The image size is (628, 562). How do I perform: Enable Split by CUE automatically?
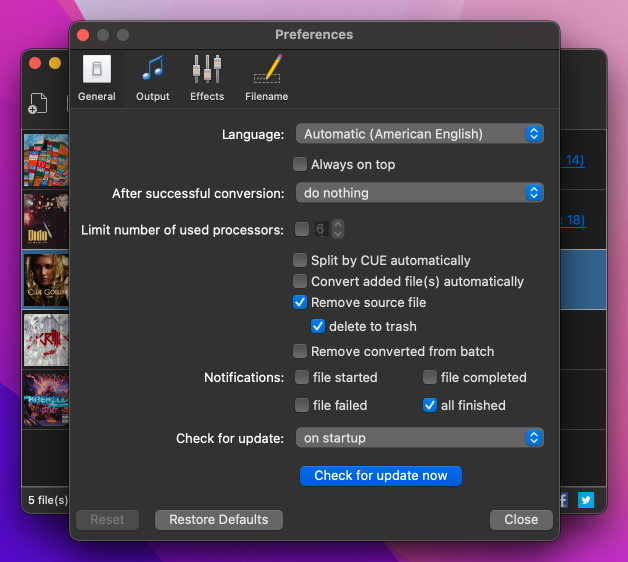[x=300, y=260]
